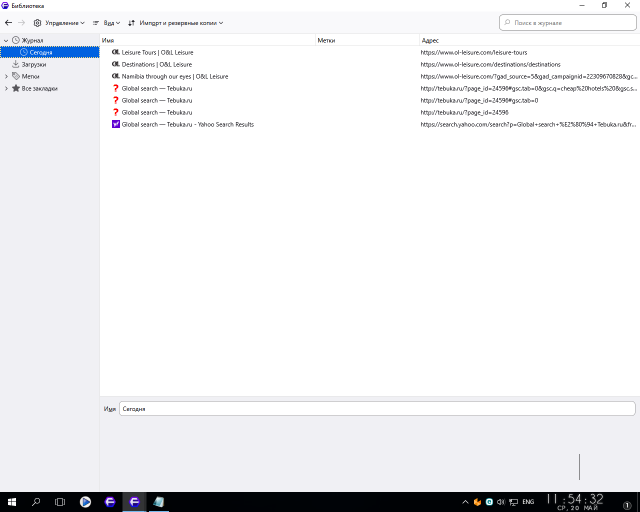
Task: Open the Windows Start menu
Action: point(12,502)
